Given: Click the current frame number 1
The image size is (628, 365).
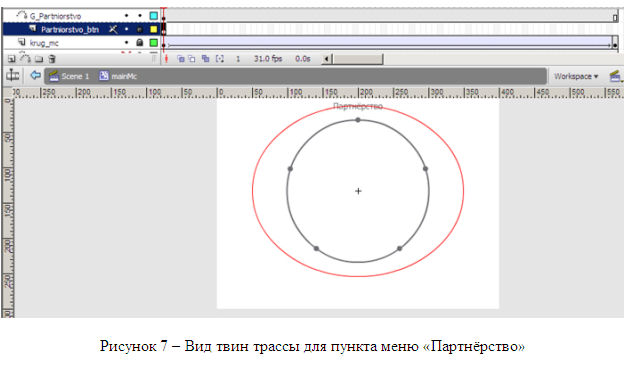Looking at the screenshot, I should click(x=238, y=59).
